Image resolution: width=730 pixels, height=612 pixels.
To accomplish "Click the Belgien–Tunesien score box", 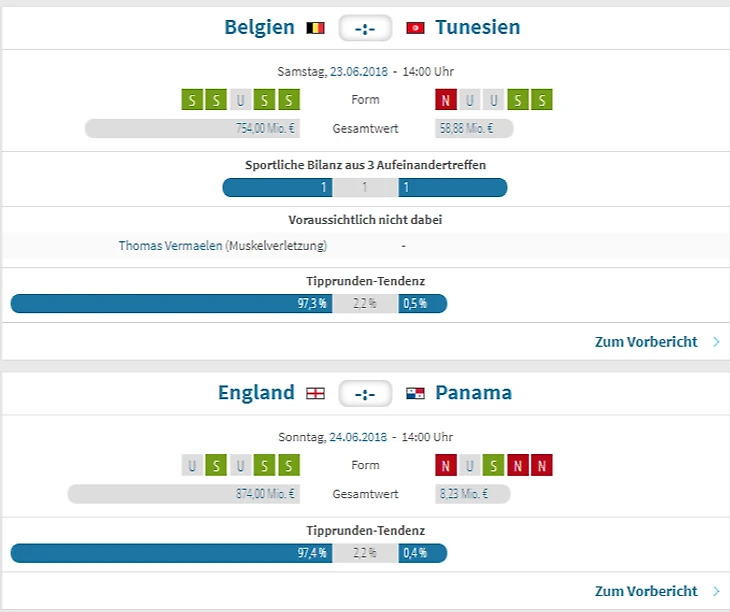I will [x=365, y=28].
